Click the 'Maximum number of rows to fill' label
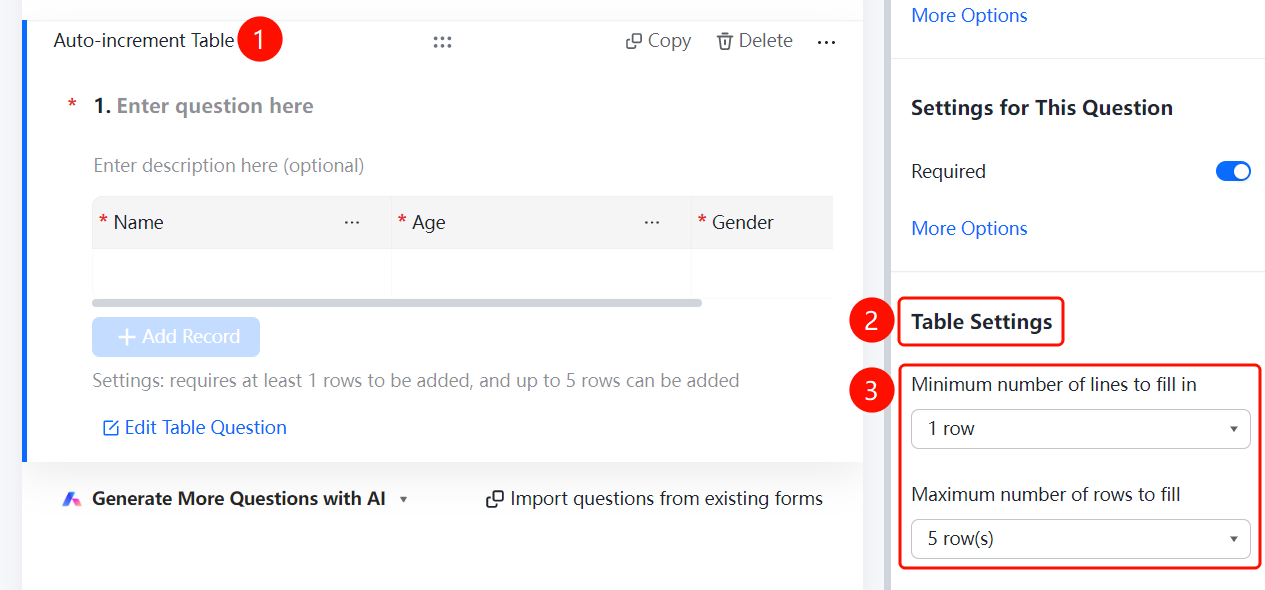This screenshot has width=1265, height=590. pos(1046,494)
